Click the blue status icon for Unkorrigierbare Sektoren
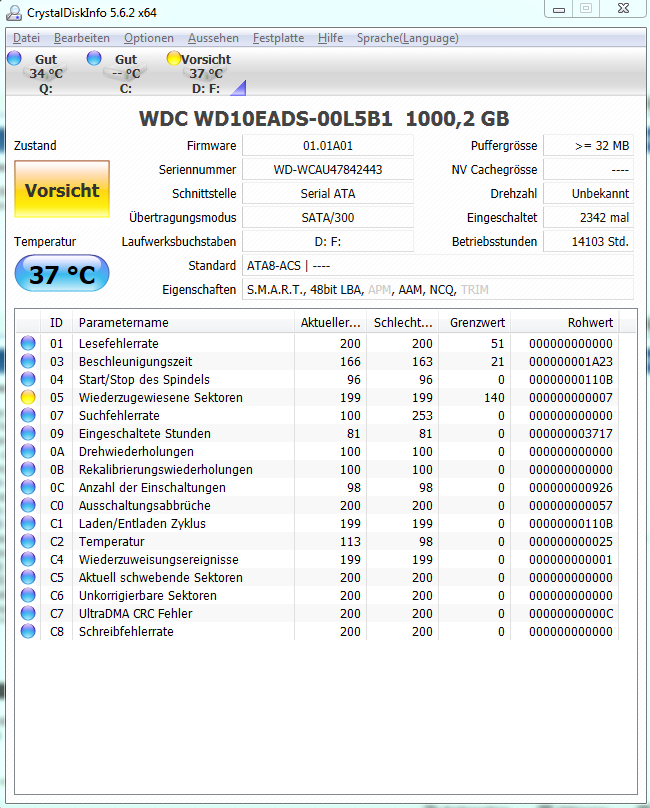This screenshot has height=808, width=650. (x=28, y=595)
